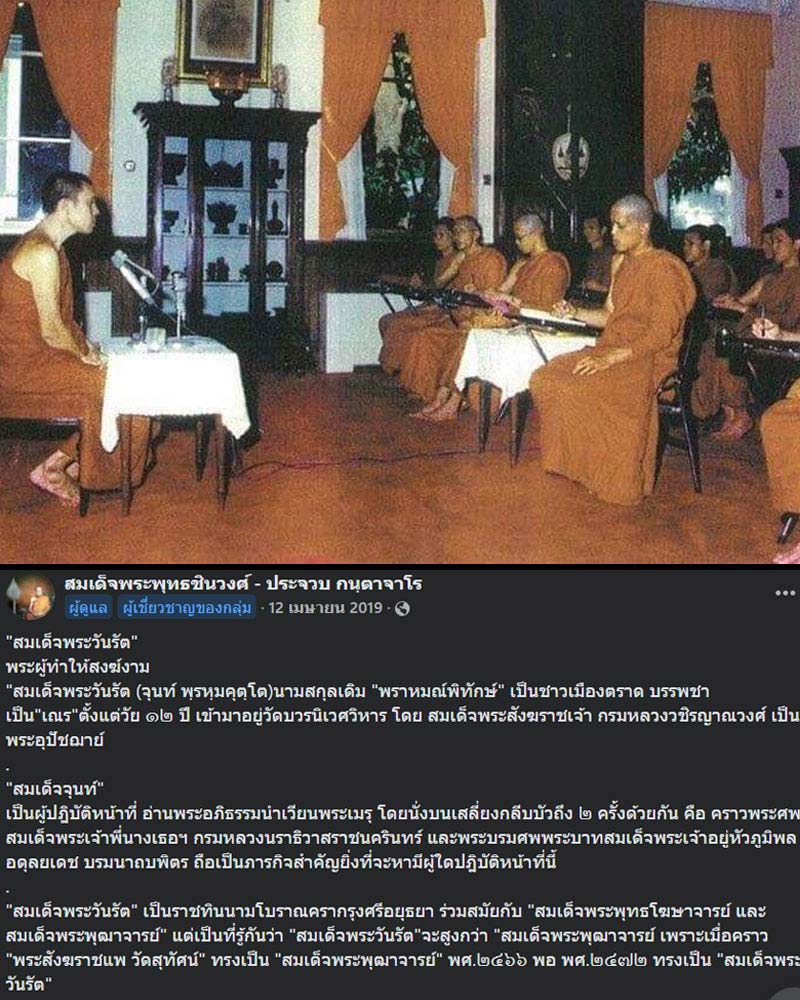This screenshot has height=1000, width=800.
Task: Click the "สมเด็จจุนท์" heading text
Action: [x=55, y=789]
